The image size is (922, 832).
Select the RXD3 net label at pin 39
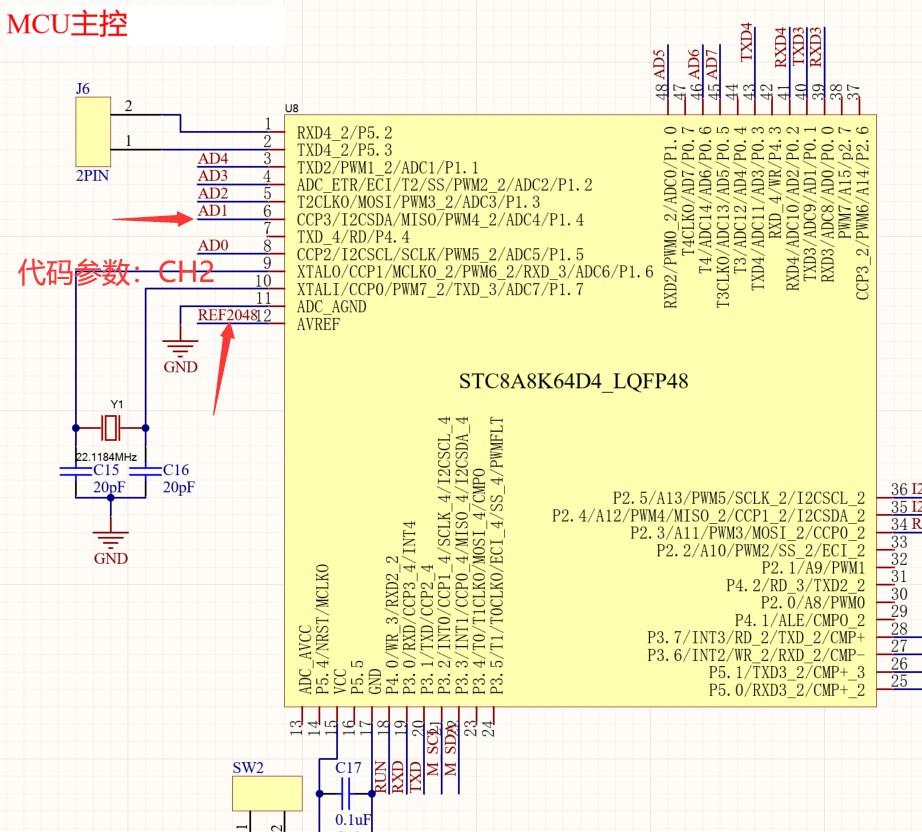pyautogui.click(x=816, y=47)
